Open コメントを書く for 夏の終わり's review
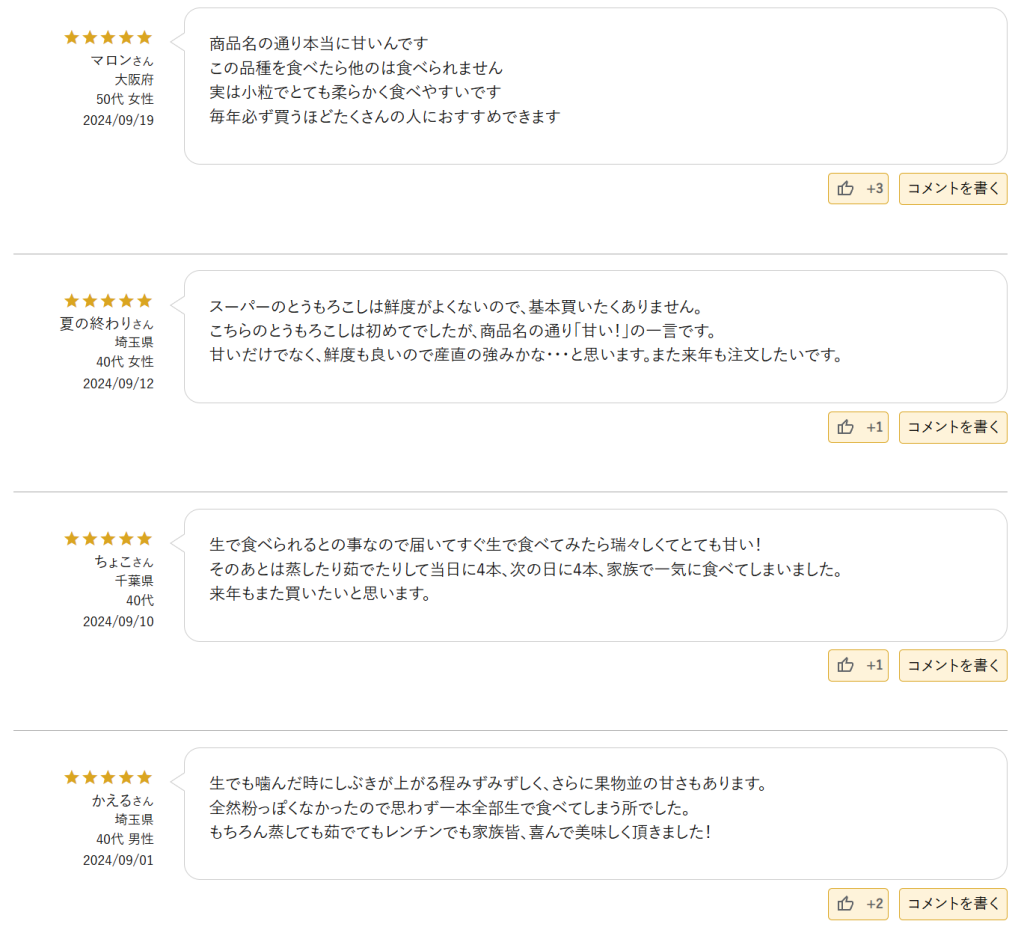This screenshot has width=1024, height=927. coord(953,427)
